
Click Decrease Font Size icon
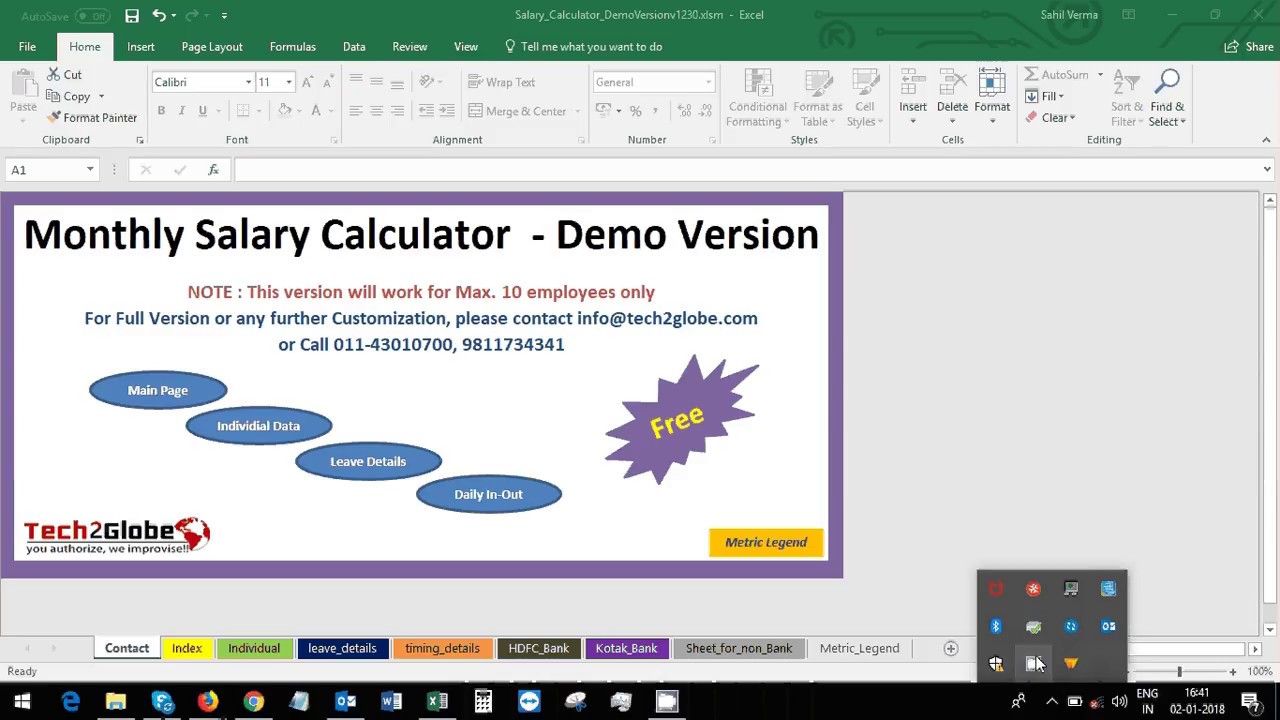click(x=327, y=82)
